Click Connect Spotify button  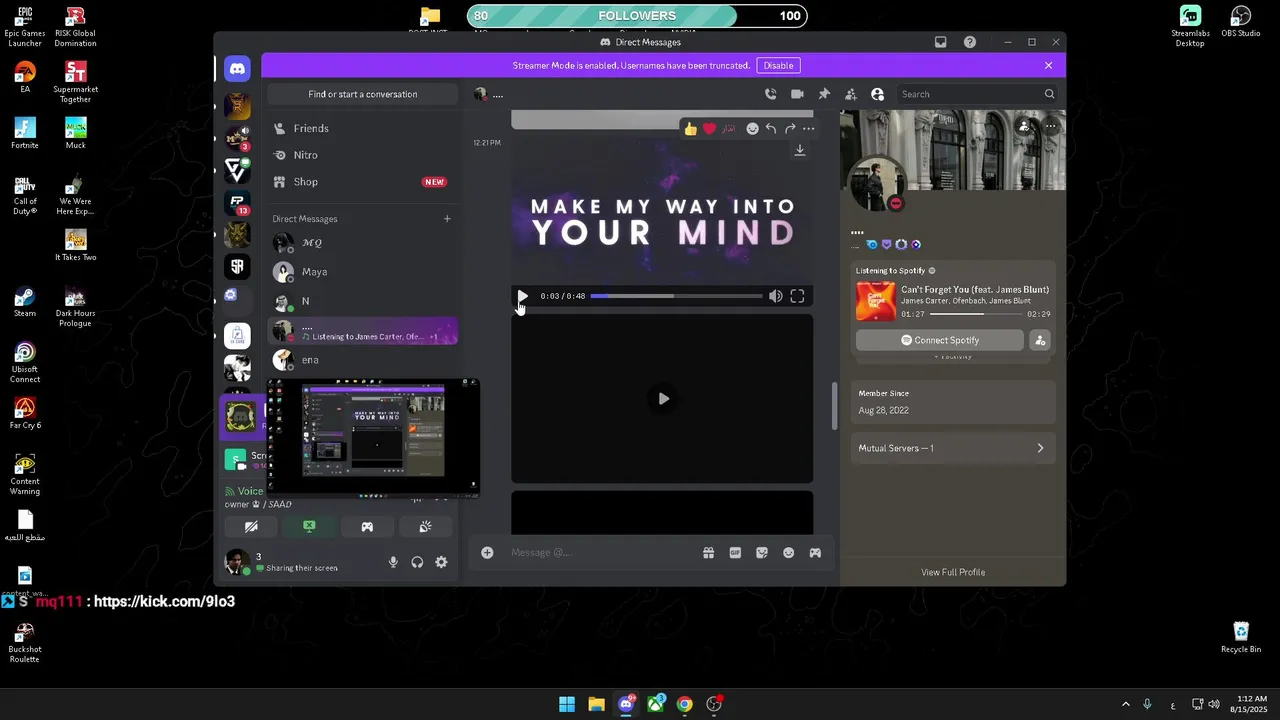940,340
